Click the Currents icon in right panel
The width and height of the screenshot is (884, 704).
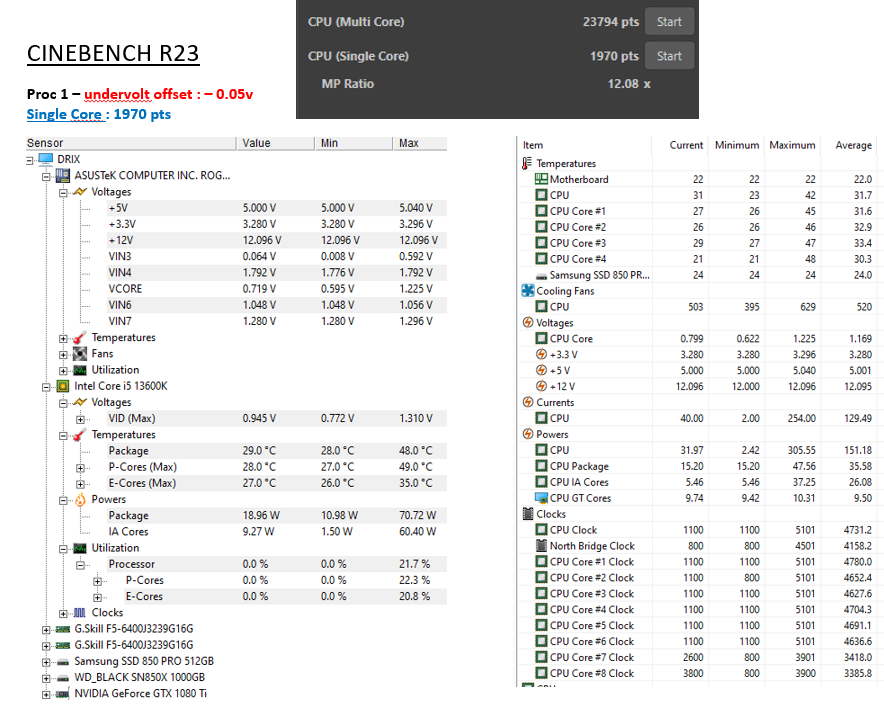coord(528,402)
